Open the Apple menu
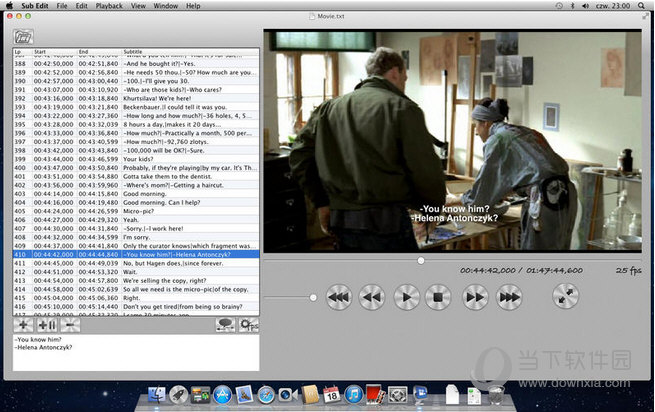 (x=9, y=6)
